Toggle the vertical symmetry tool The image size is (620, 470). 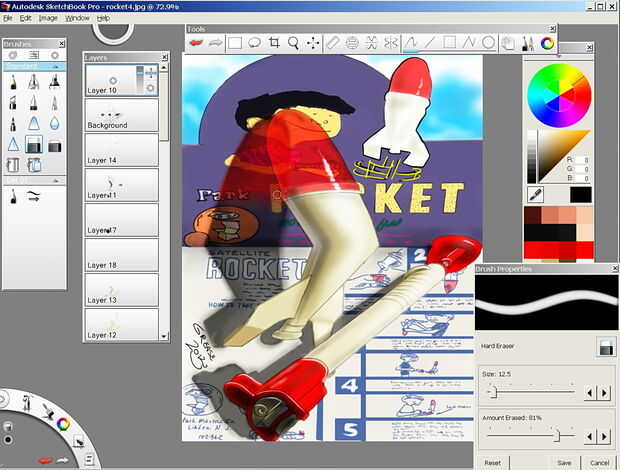click(371, 43)
